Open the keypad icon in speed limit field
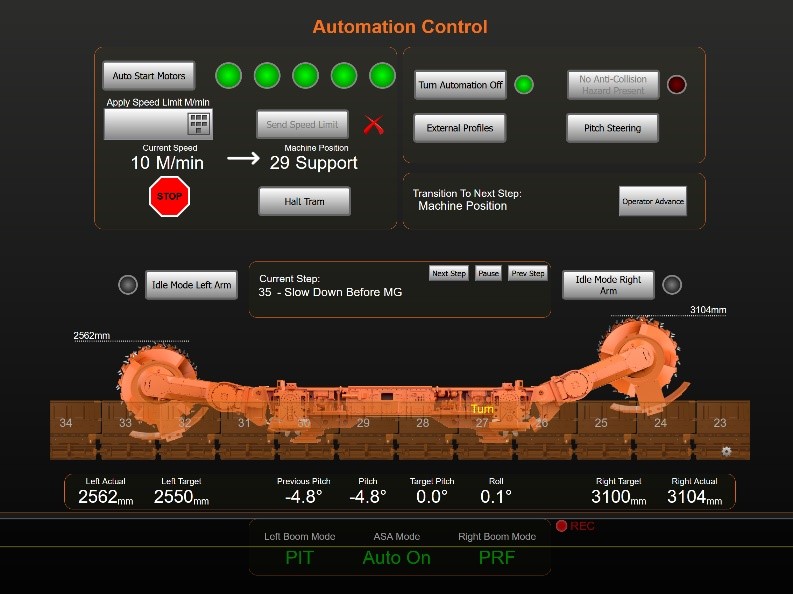This screenshot has width=793, height=594. 198,124
